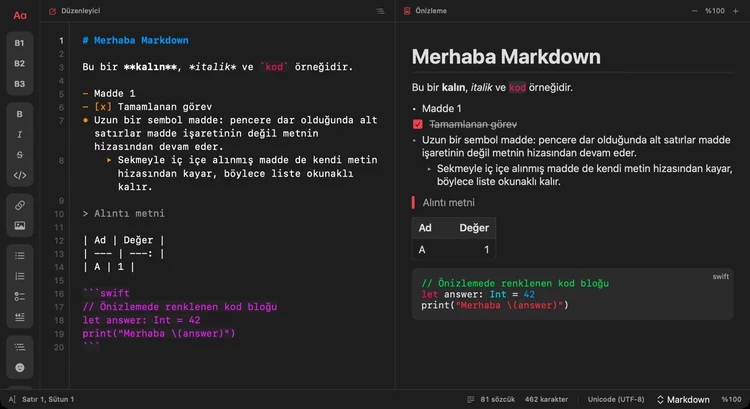
Task: Click the pink kod inline code in preview
Action: coord(517,88)
